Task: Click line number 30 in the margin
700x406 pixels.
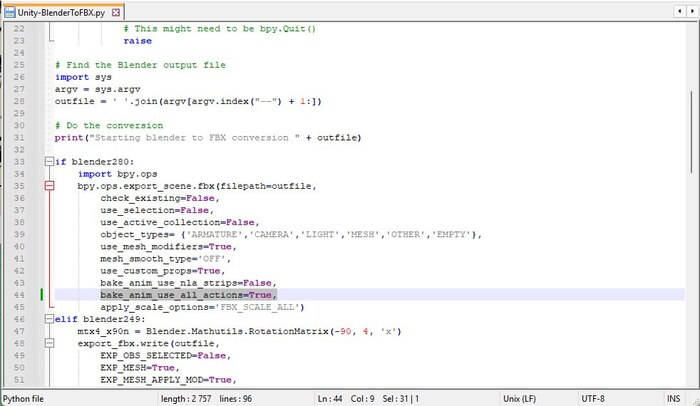Action: (x=20, y=125)
